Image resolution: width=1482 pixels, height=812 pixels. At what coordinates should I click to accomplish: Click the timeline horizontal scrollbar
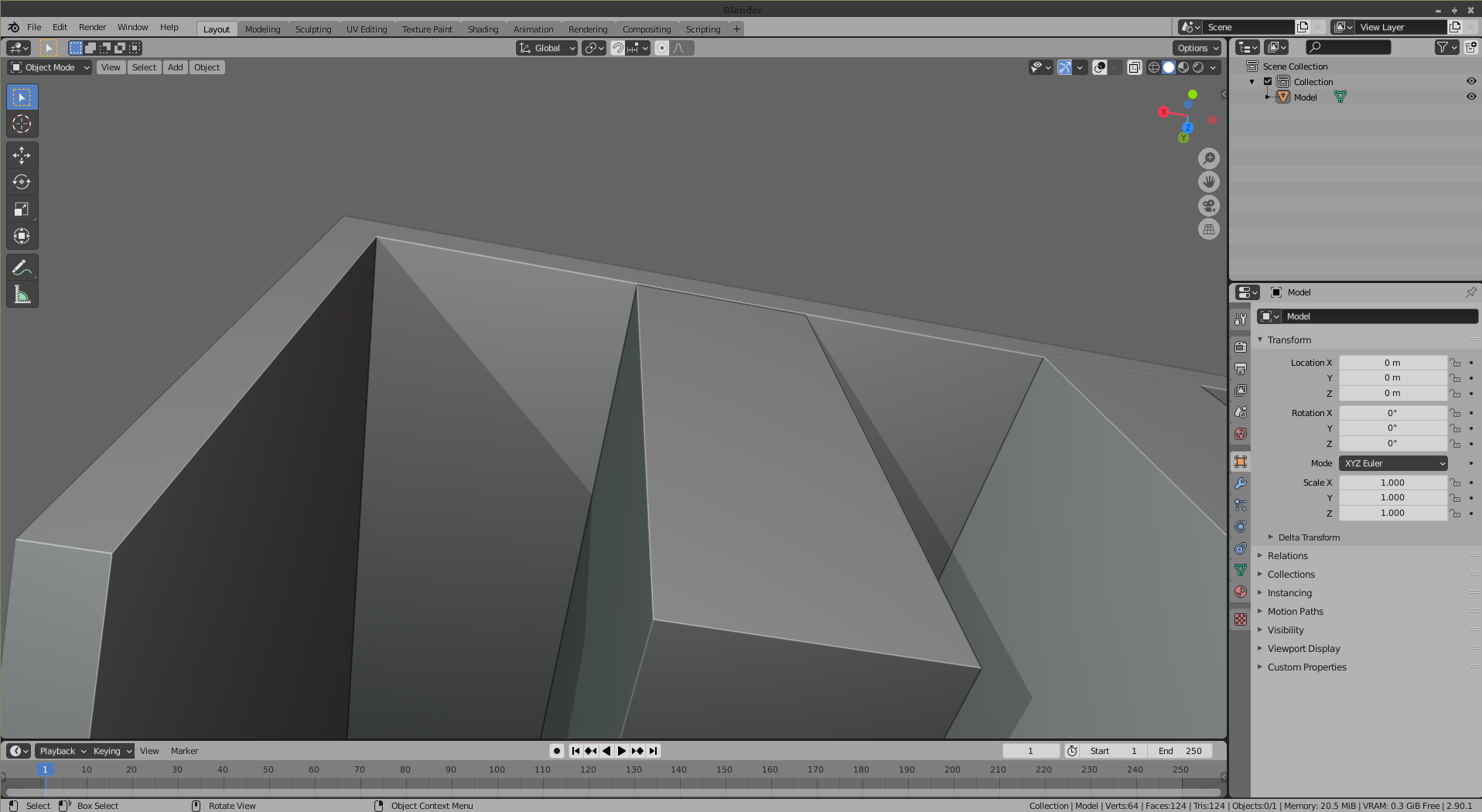pos(613,792)
